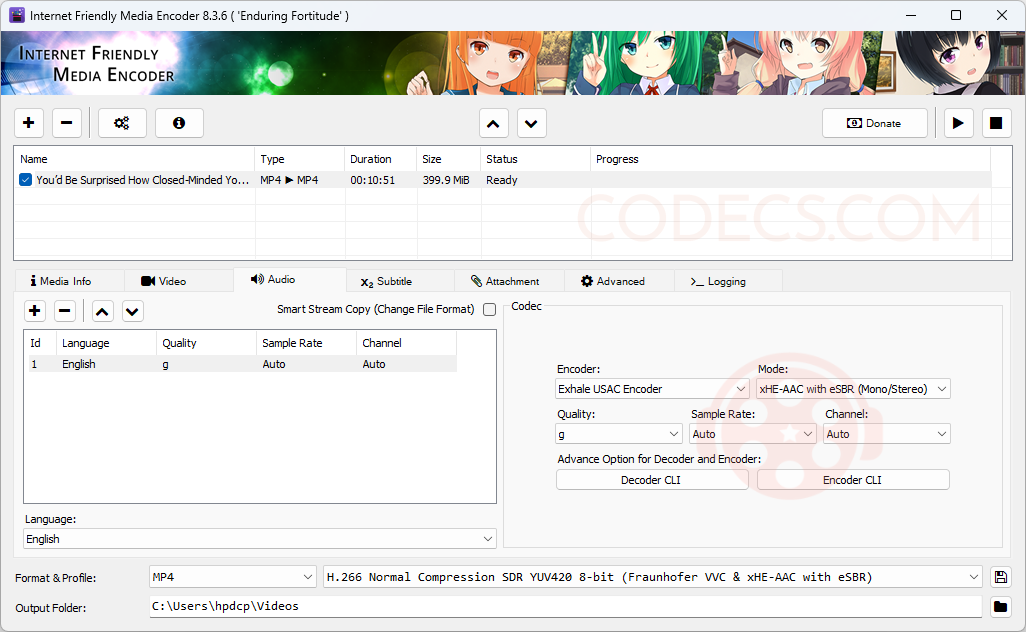Open the MP4 format dropdown
This screenshot has width=1026, height=632.
pyautogui.click(x=232, y=577)
